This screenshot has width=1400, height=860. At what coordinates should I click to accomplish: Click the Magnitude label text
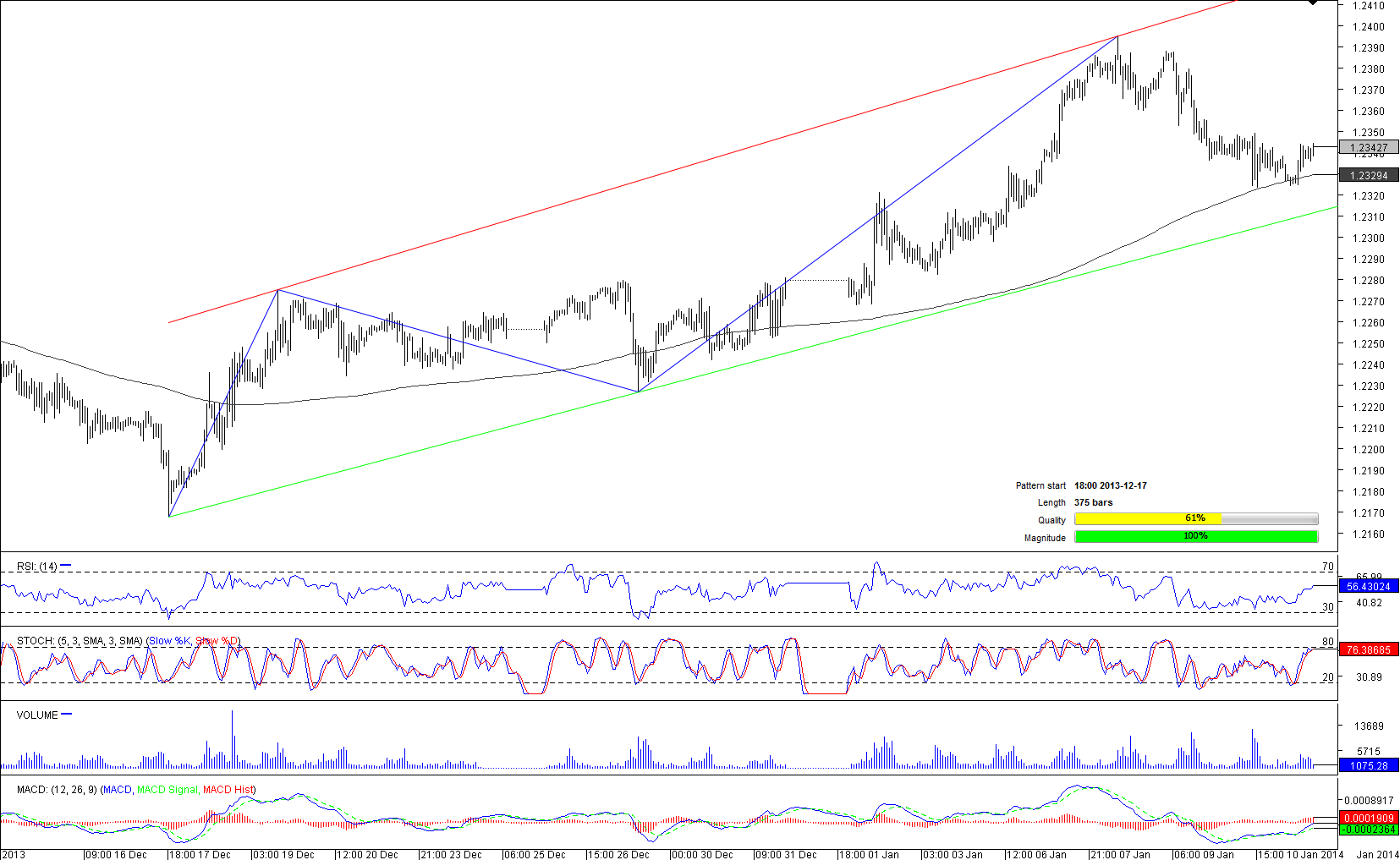[1045, 538]
